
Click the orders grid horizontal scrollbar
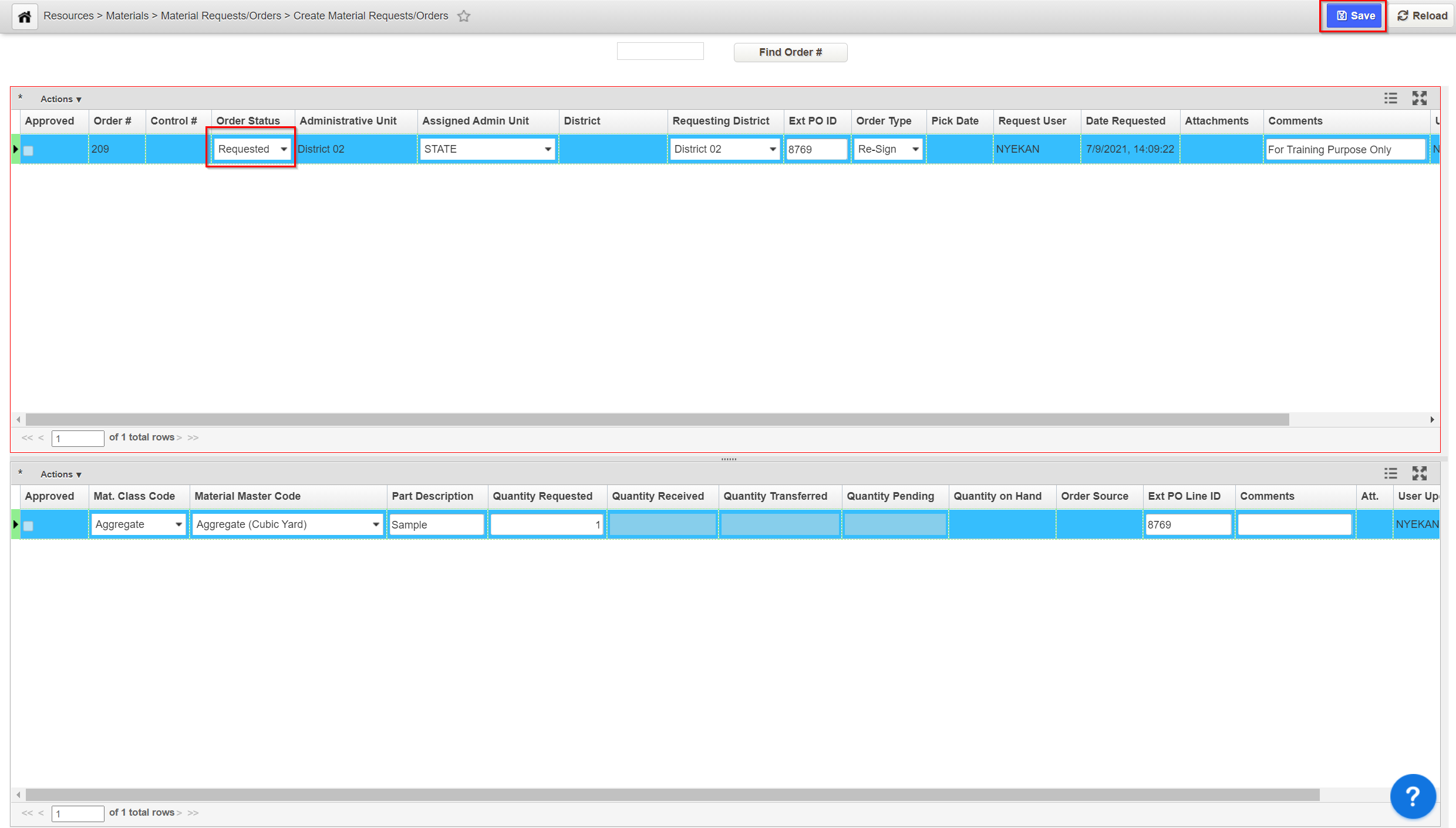click(x=658, y=419)
